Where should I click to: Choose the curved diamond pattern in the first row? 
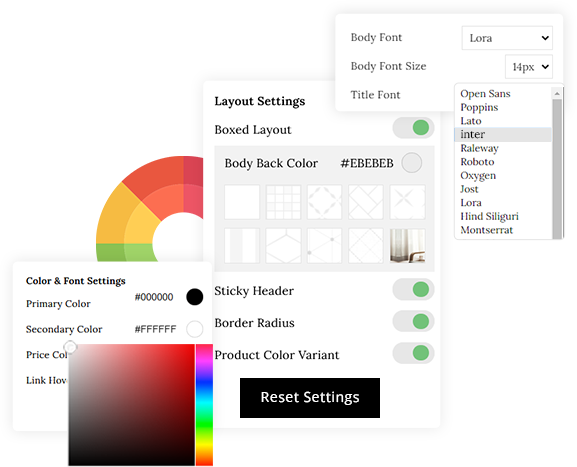point(325,202)
